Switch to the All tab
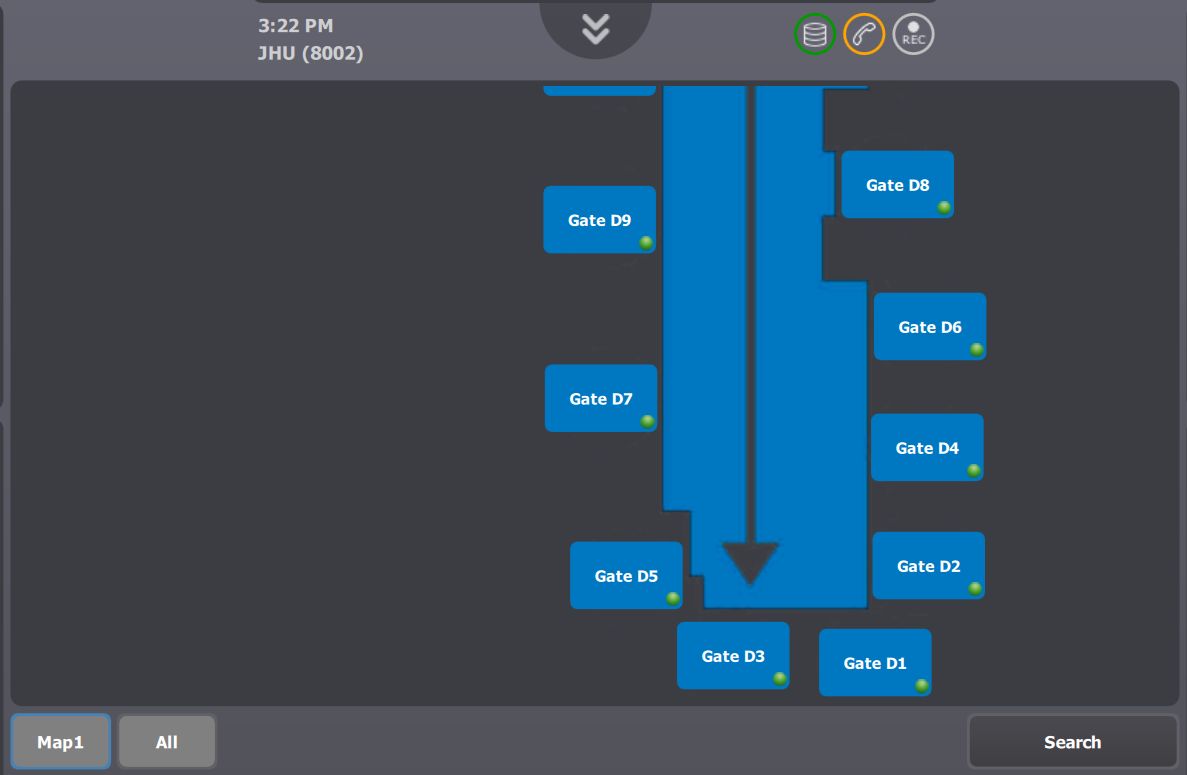 coord(167,742)
